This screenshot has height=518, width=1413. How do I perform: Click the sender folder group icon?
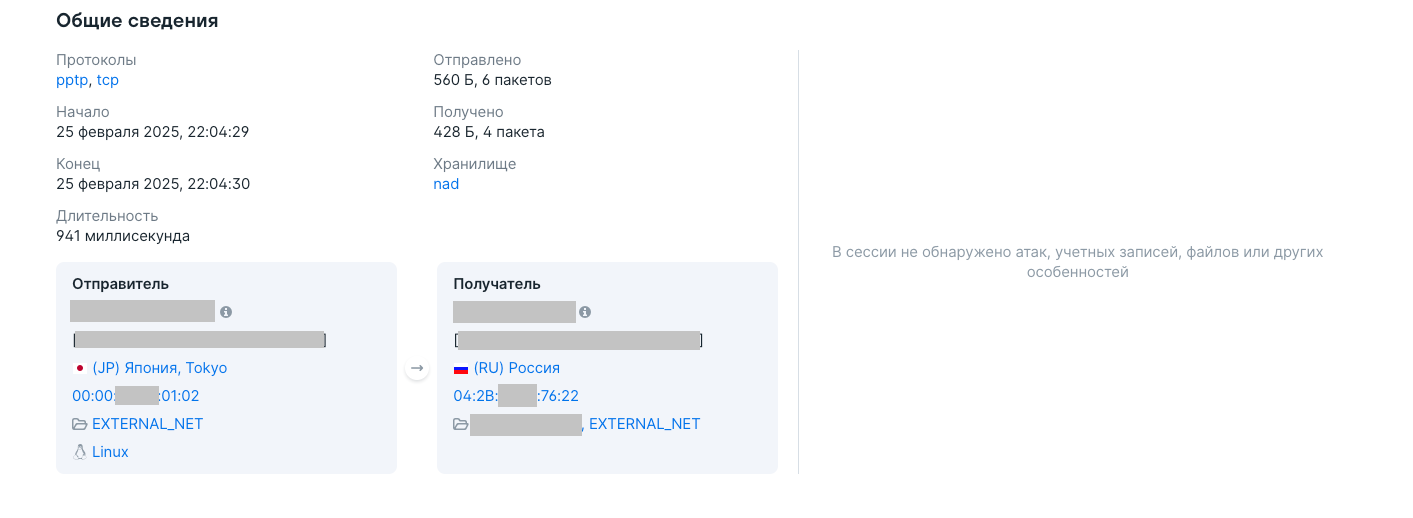80,424
